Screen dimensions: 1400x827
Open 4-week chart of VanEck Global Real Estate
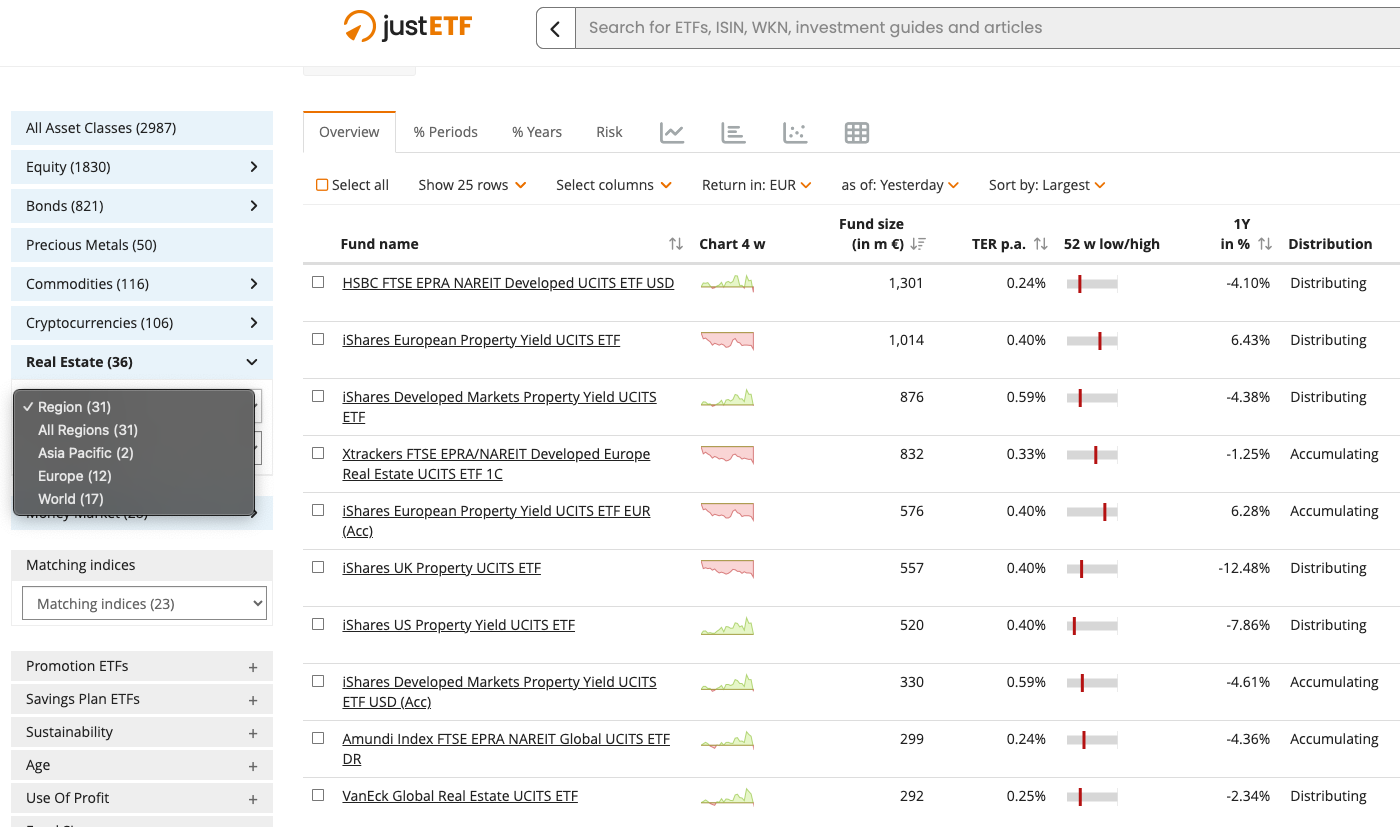click(727, 797)
